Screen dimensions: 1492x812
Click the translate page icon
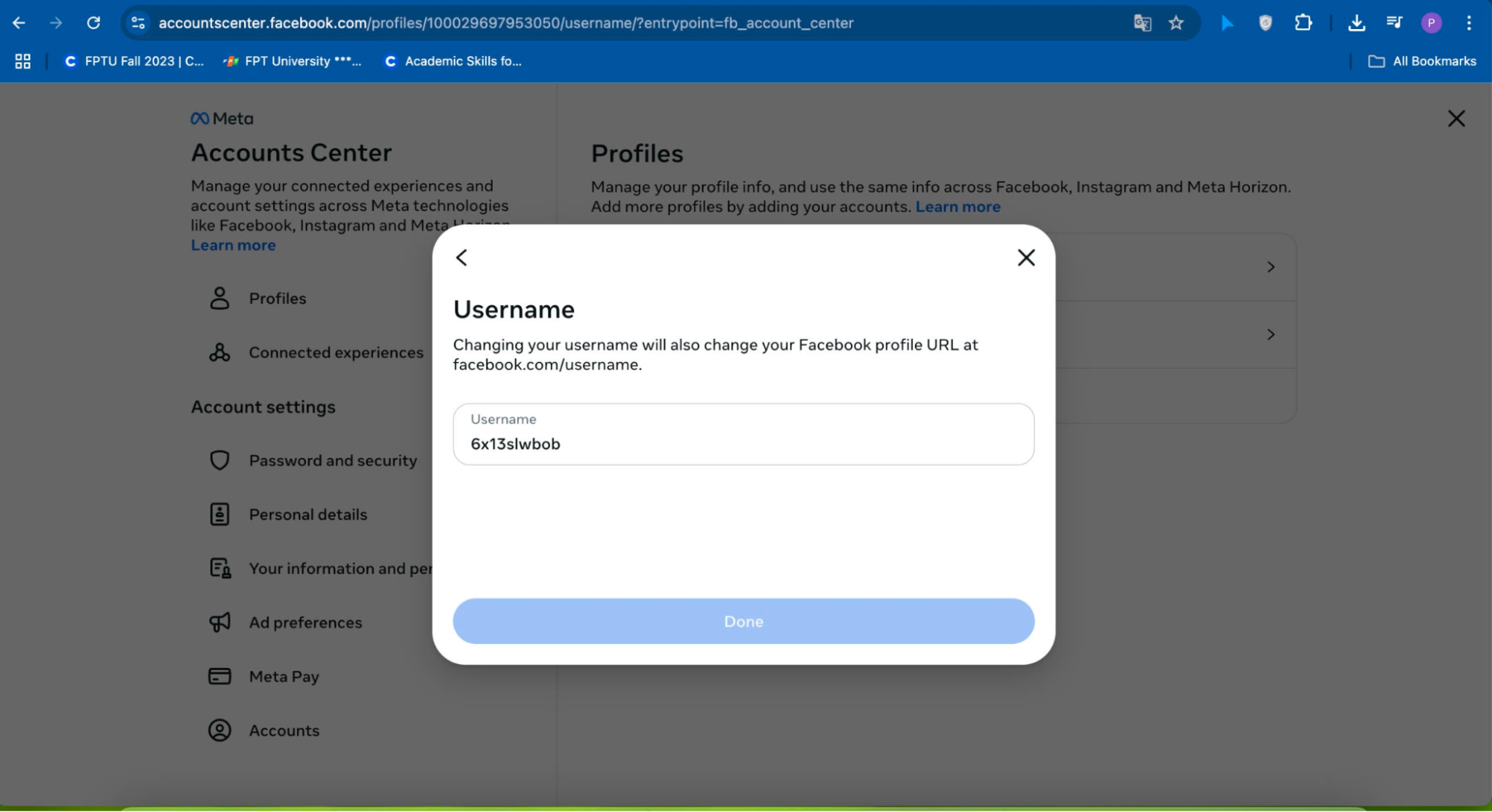coord(1142,22)
